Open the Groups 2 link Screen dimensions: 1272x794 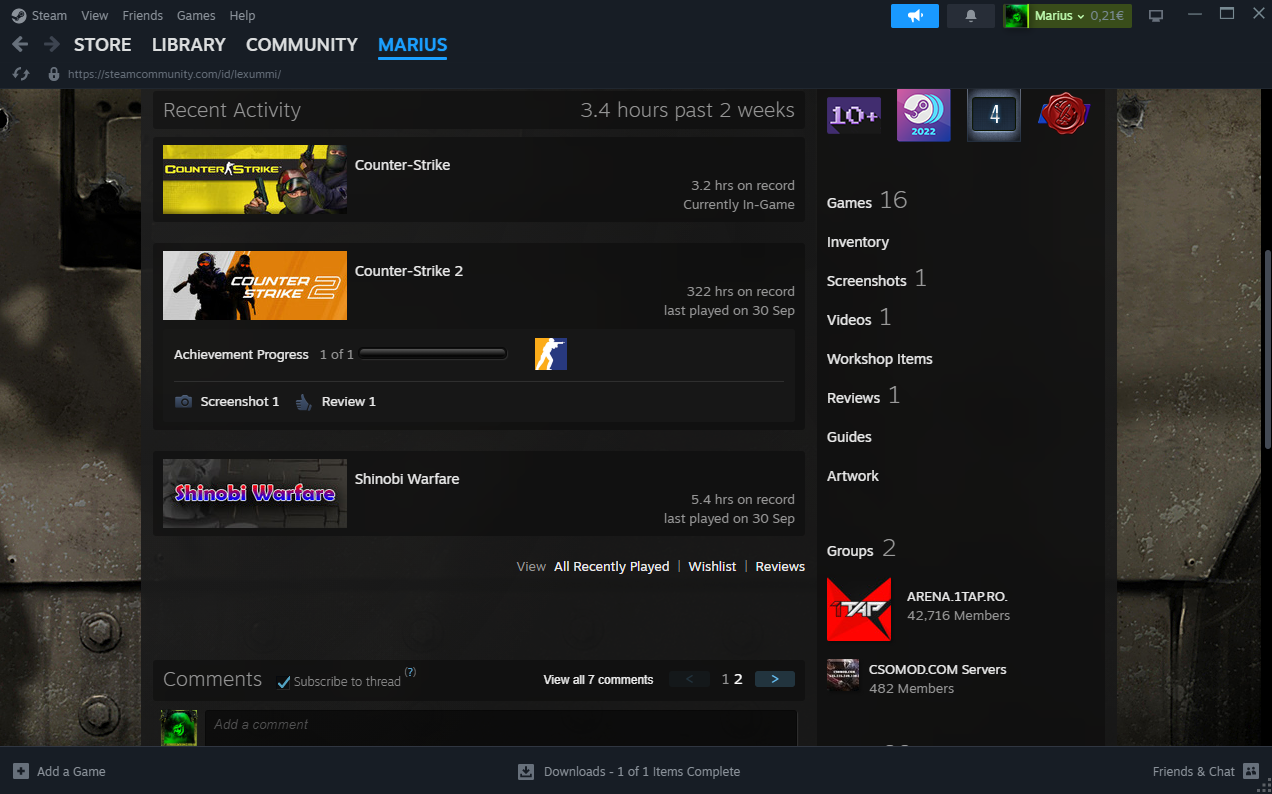861,549
